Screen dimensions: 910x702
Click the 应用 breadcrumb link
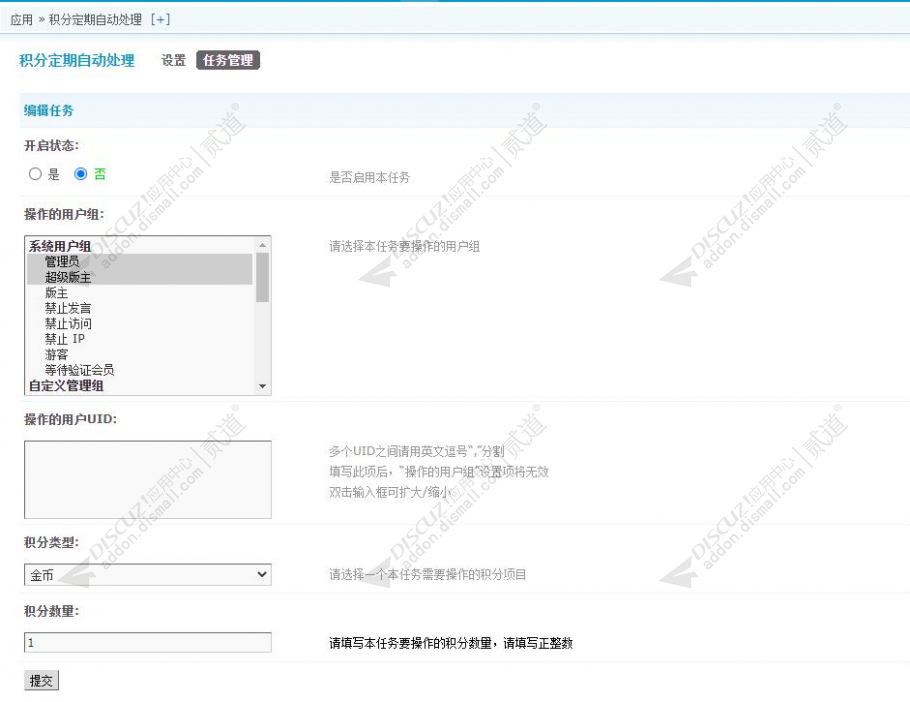(x=21, y=19)
